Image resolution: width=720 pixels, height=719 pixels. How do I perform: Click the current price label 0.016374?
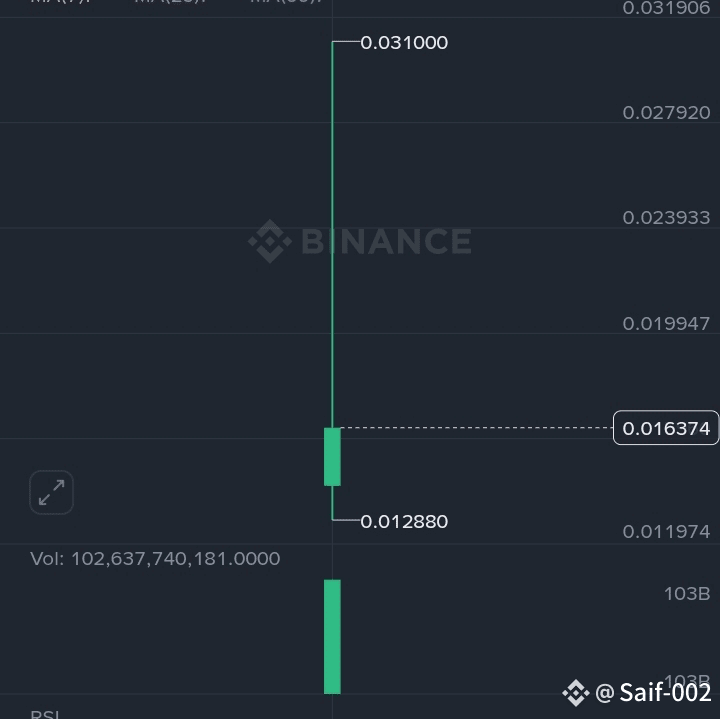pos(666,428)
